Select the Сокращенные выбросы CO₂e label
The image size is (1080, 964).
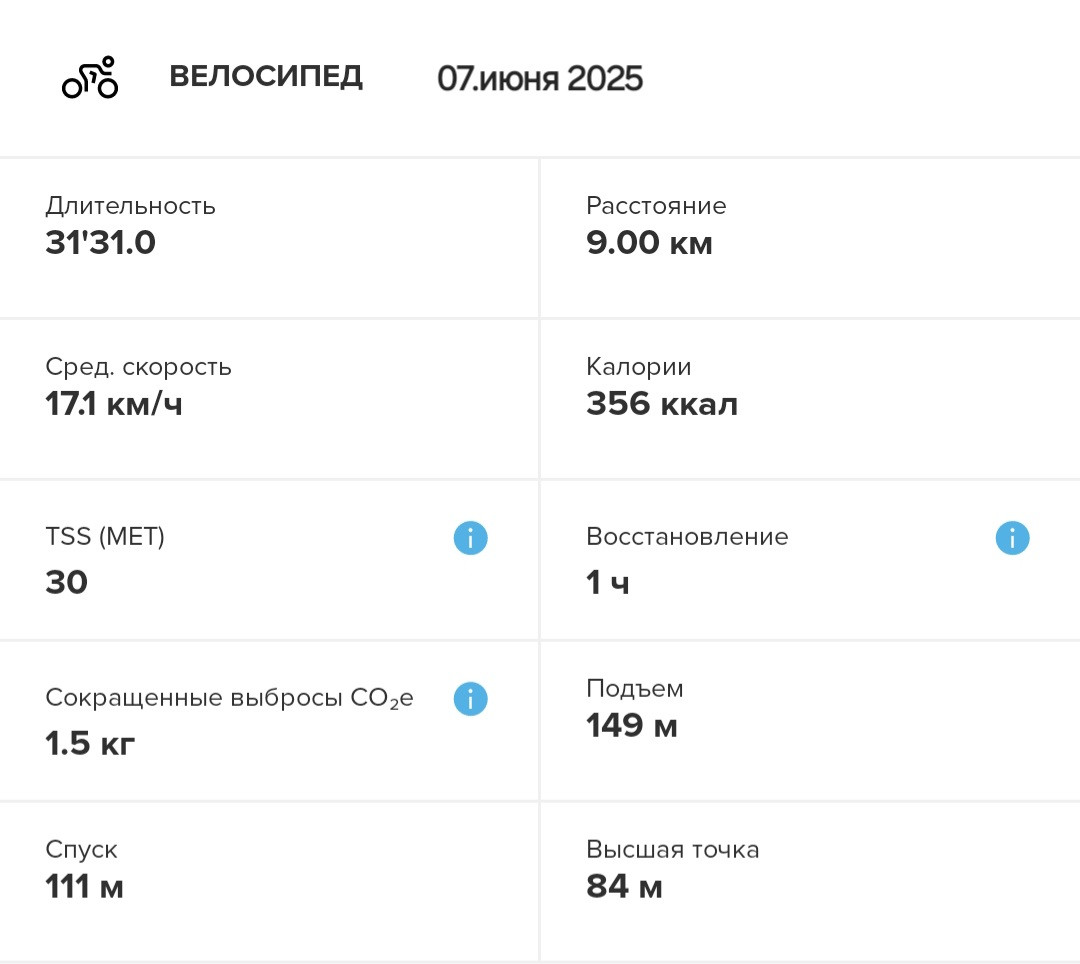click(x=229, y=698)
